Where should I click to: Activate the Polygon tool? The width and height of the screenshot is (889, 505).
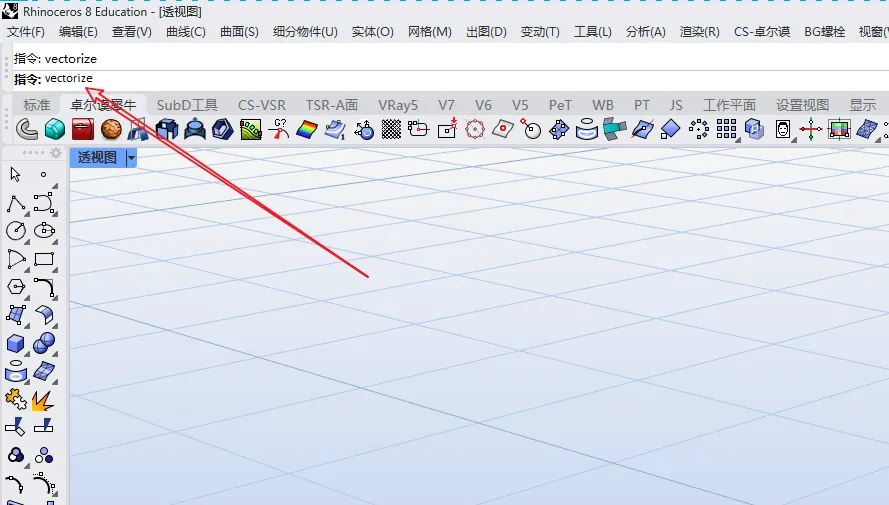(x=16, y=287)
